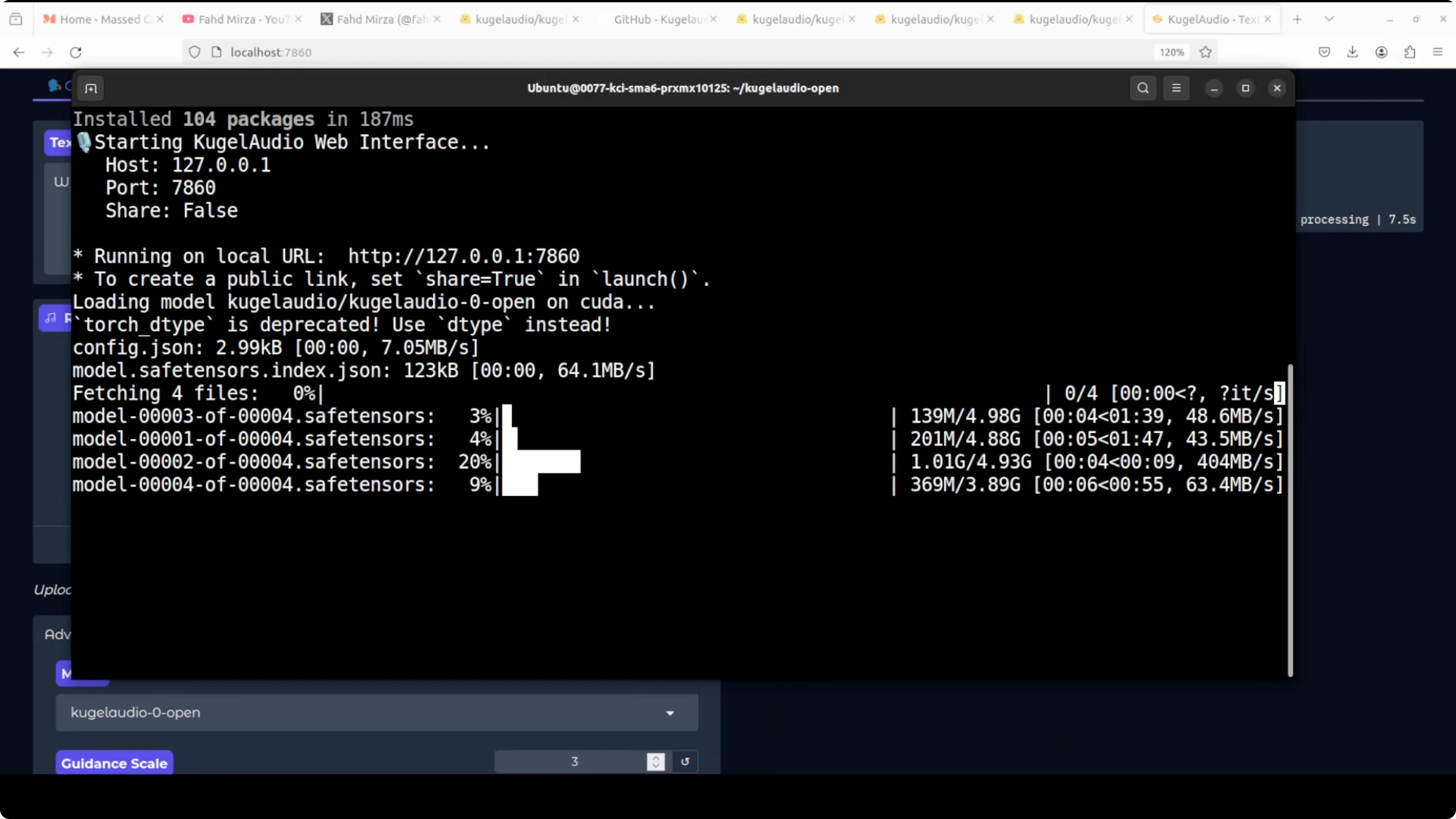Click the terminal vertical scrollbar
The image size is (1456, 819).
click(x=1290, y=520)
